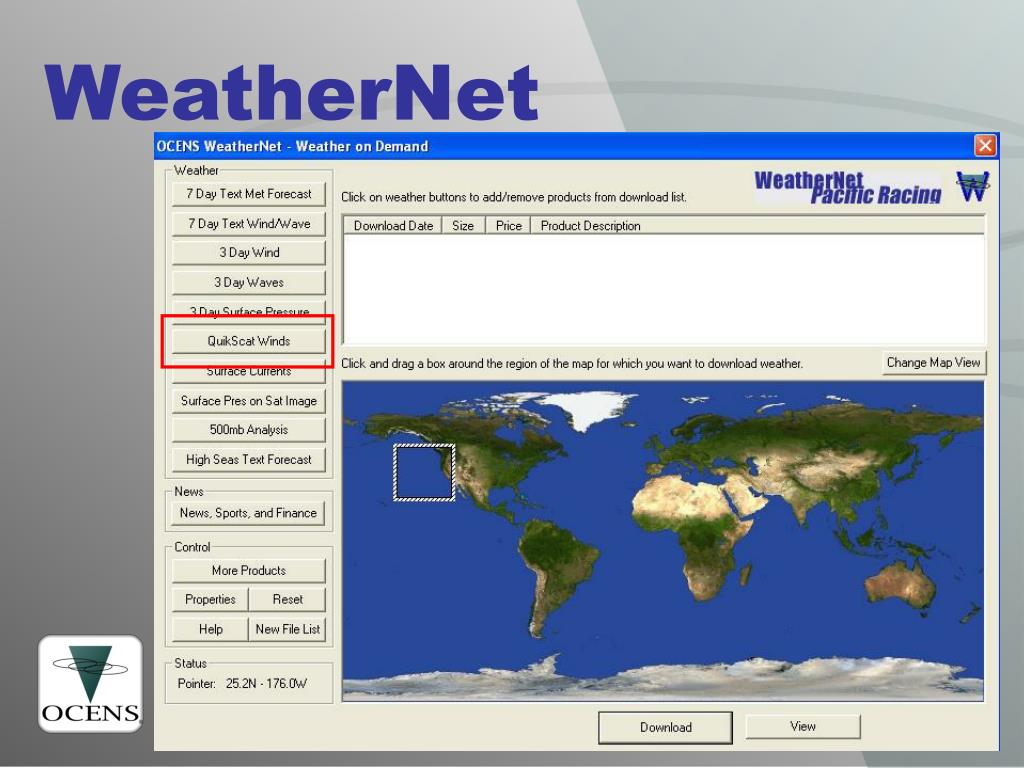Click the View button
Screen dimensions: 1024x768
click(x=803, y=726)
